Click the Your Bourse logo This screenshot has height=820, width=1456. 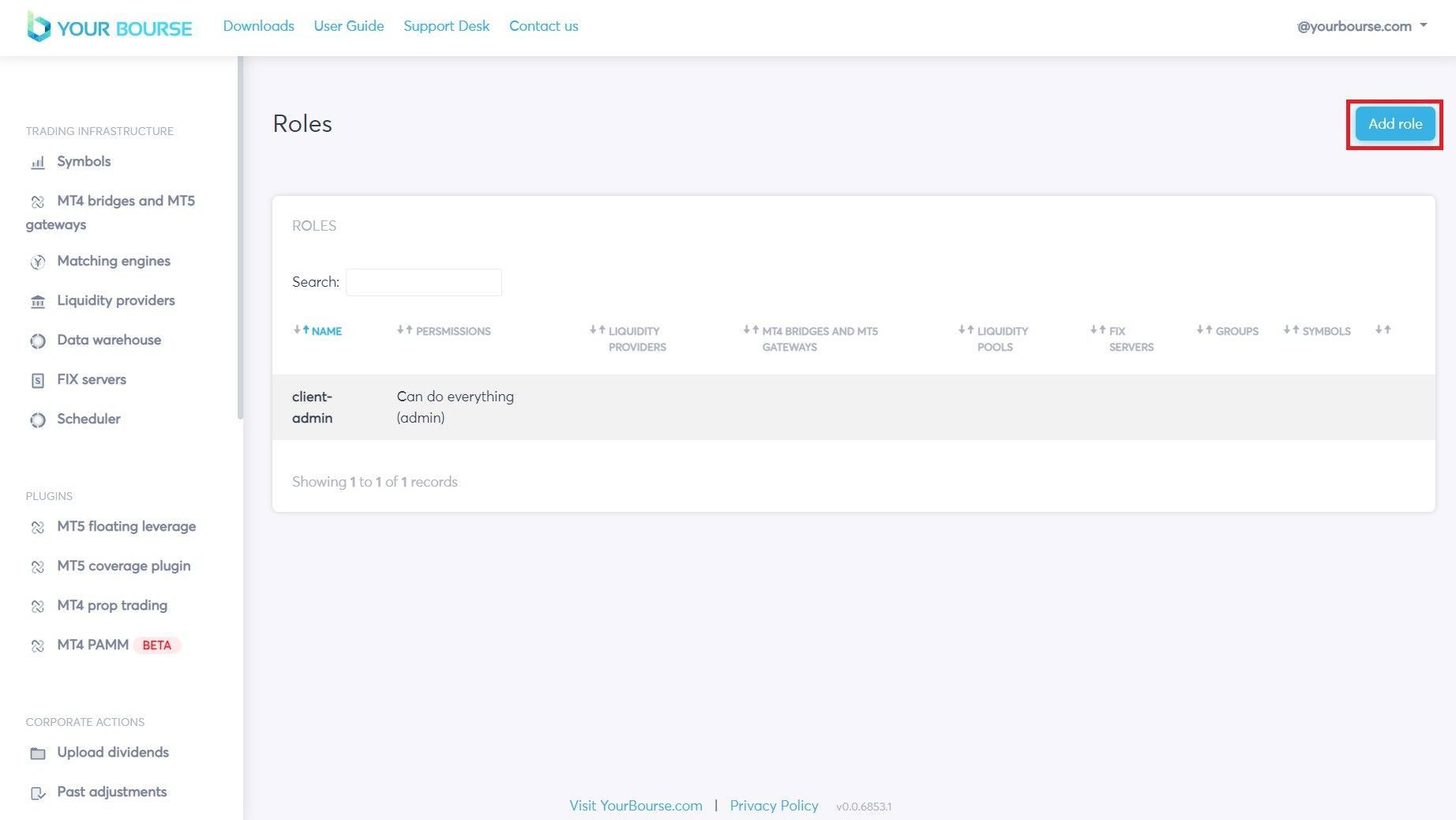(110, 27)
